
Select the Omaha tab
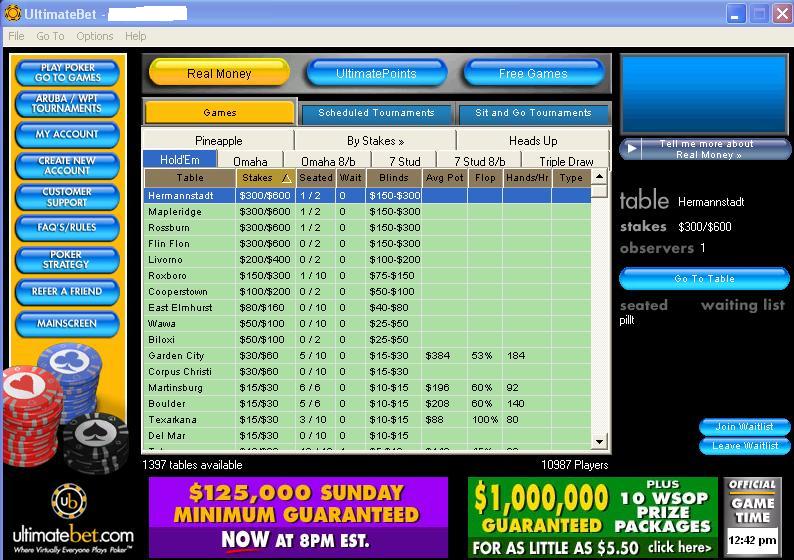click(x=250, y=162)
